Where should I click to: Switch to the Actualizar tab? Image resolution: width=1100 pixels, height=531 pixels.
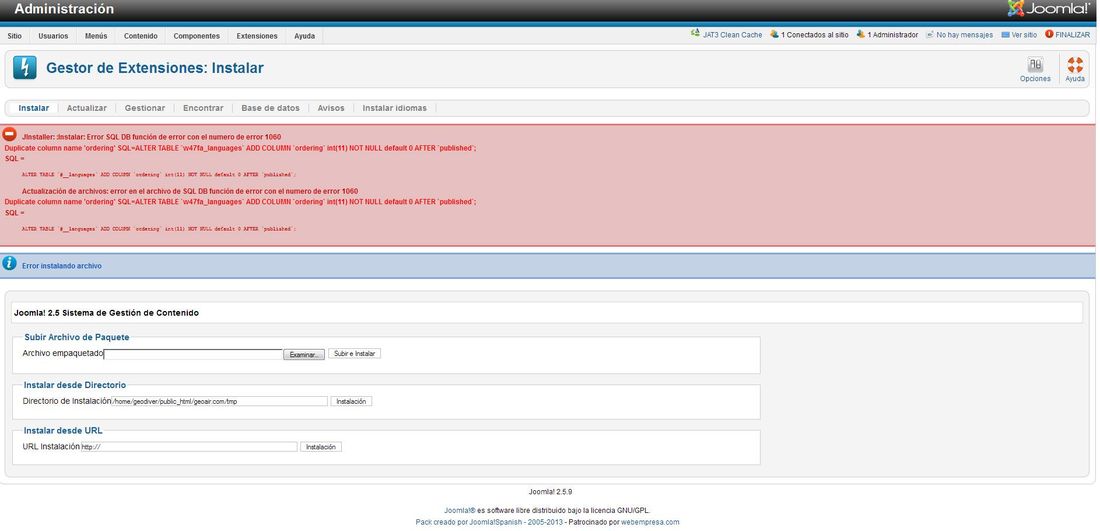point(87,108)
